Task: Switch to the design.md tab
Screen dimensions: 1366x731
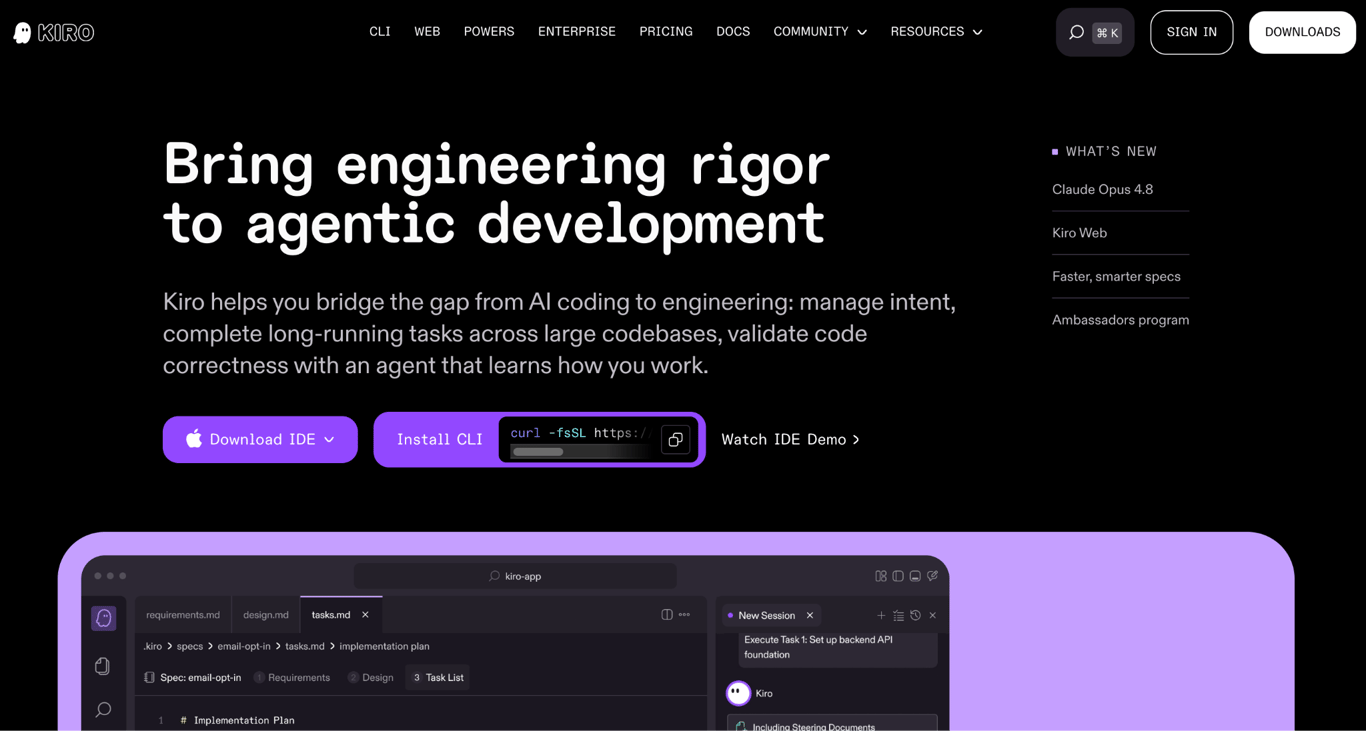Action: pyautogui.click(x=266, y=615)
